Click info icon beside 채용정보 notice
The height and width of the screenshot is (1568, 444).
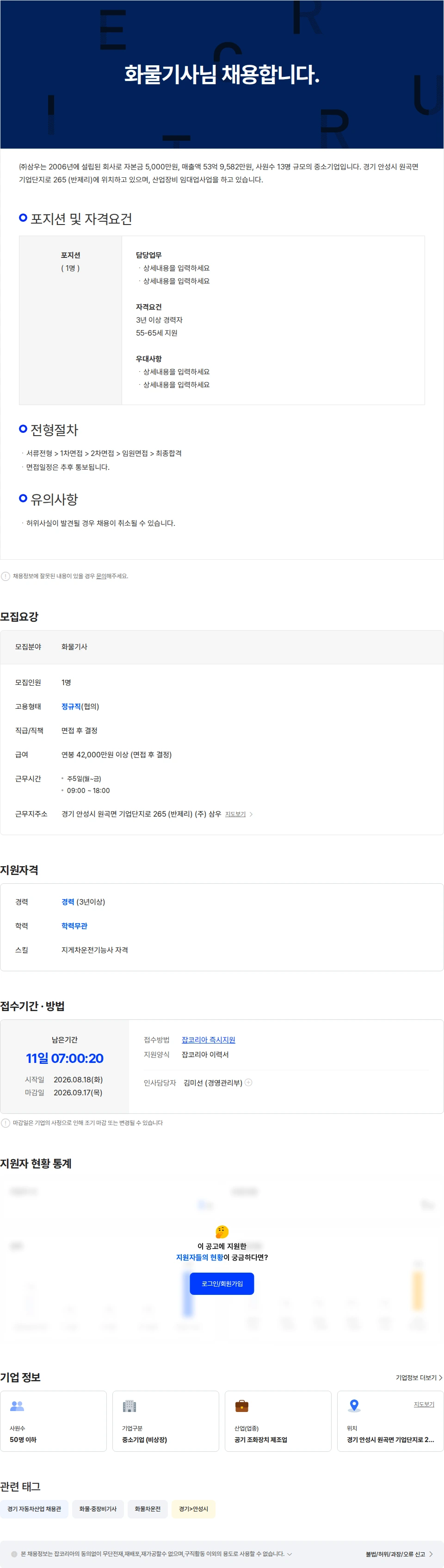coord(6,576)
